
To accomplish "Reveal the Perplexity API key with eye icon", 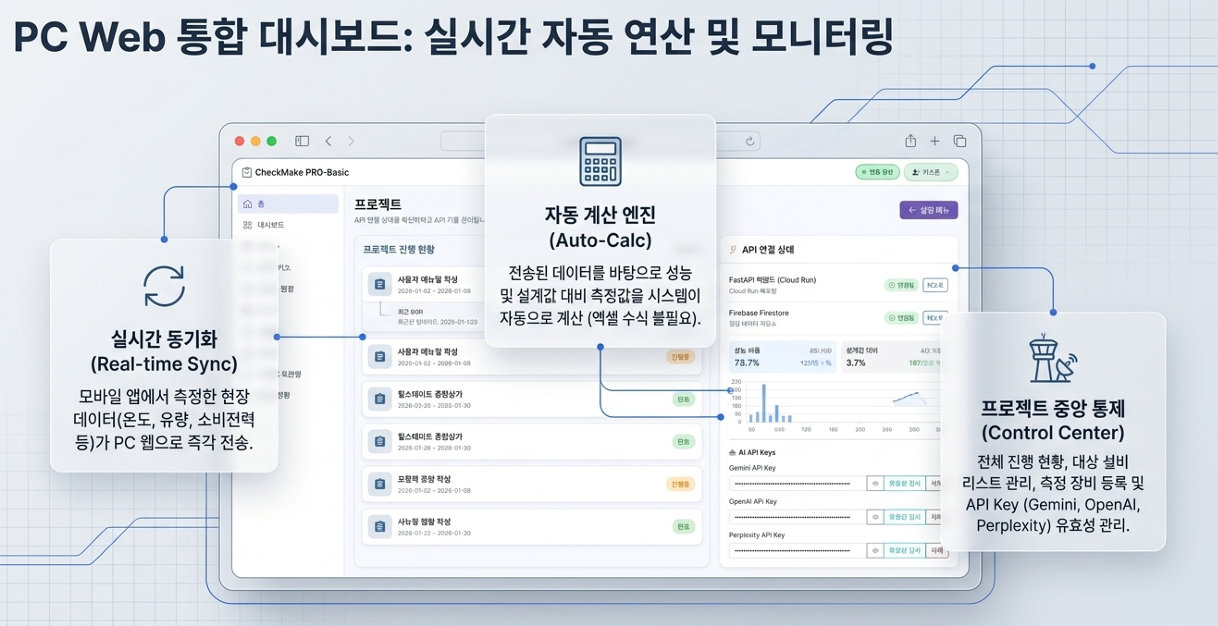I will coord(876,550).
